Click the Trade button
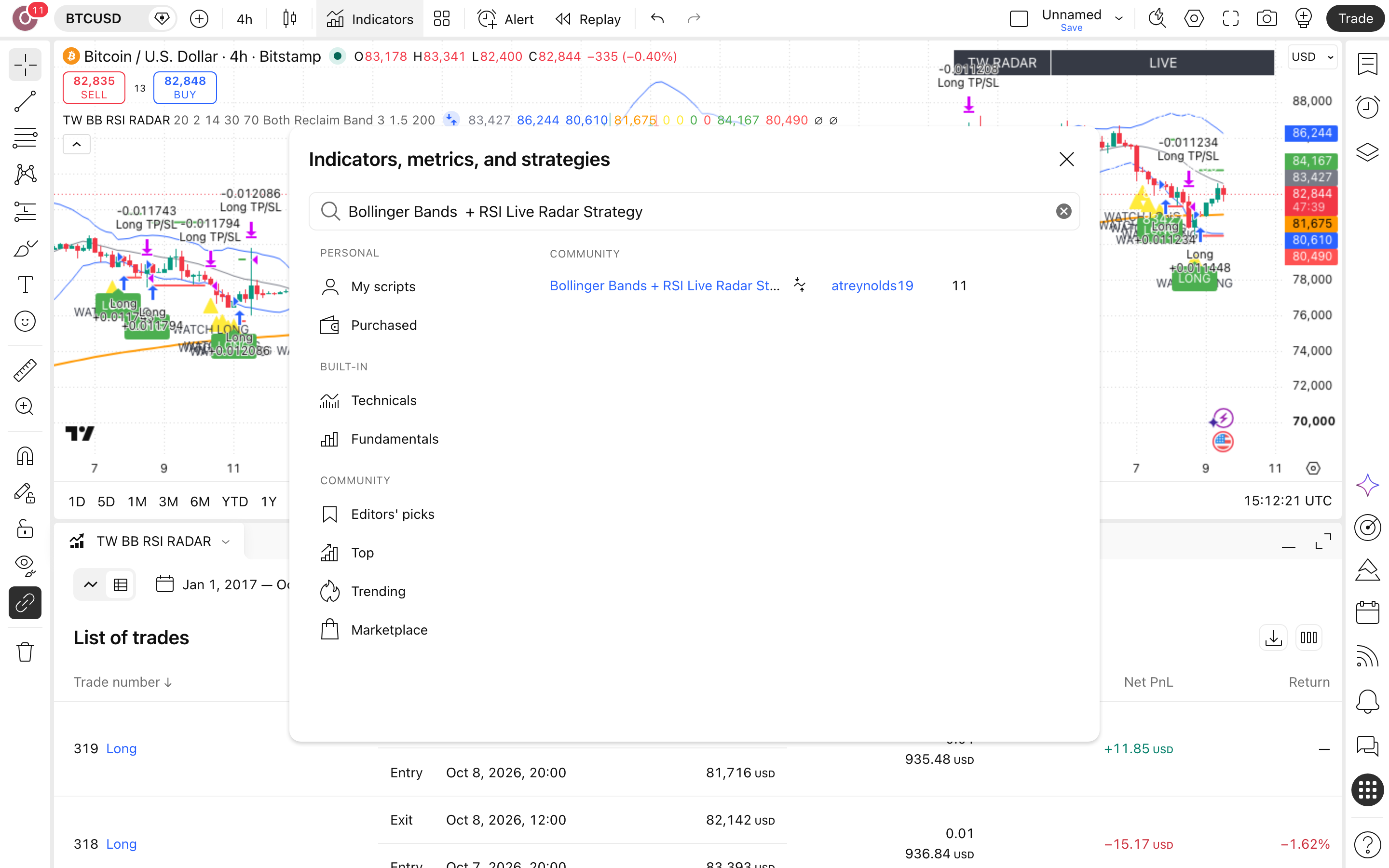 (x=1355, y=19)
